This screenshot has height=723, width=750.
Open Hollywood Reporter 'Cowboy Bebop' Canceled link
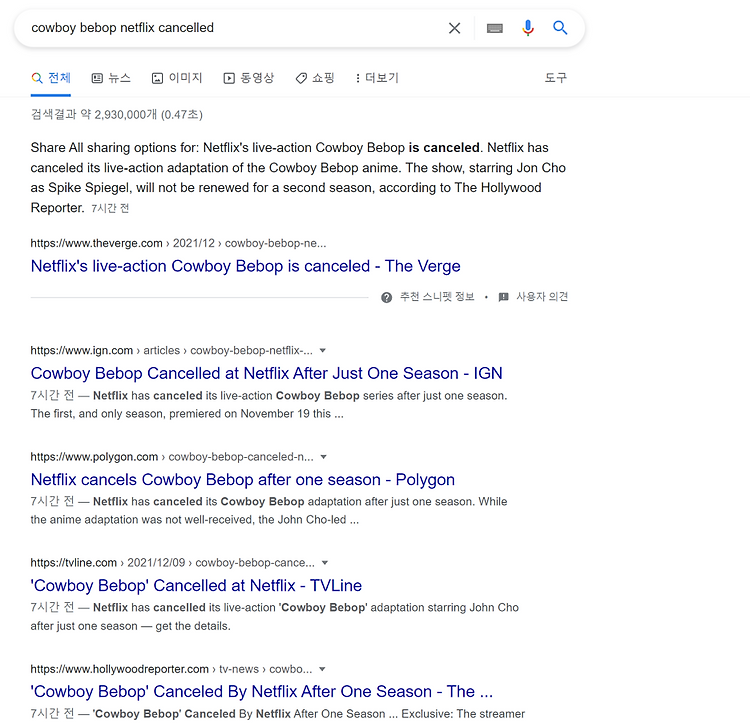pyautogui.click(x=262, y=691)
